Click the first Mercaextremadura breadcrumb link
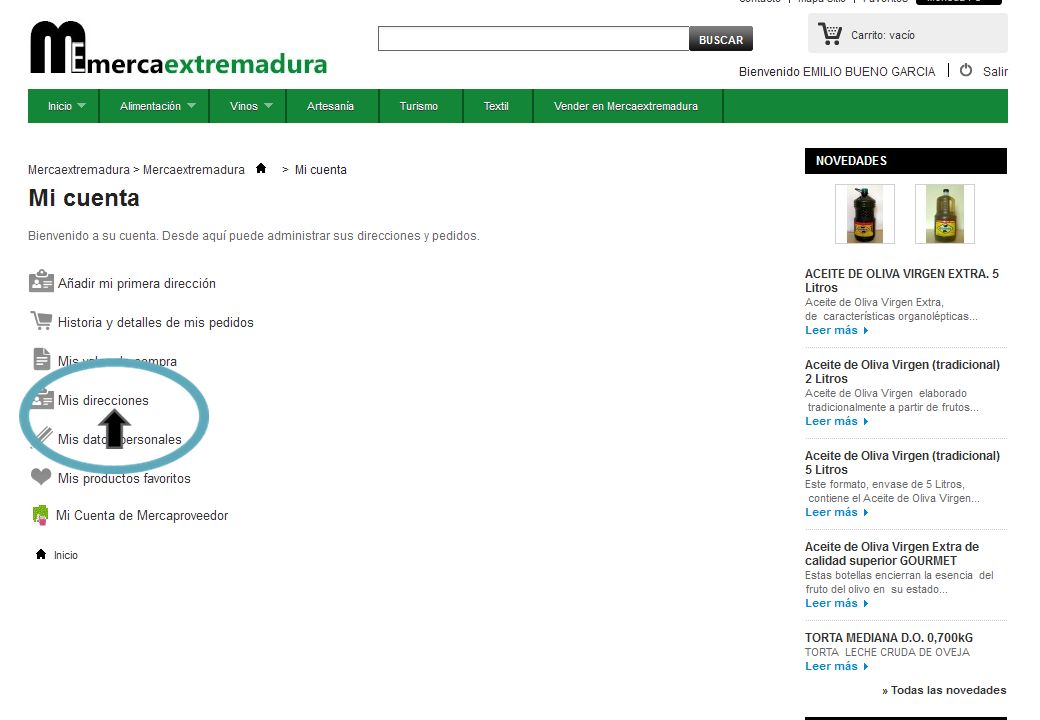1040x720 pixels. click(x=78, y=170)
